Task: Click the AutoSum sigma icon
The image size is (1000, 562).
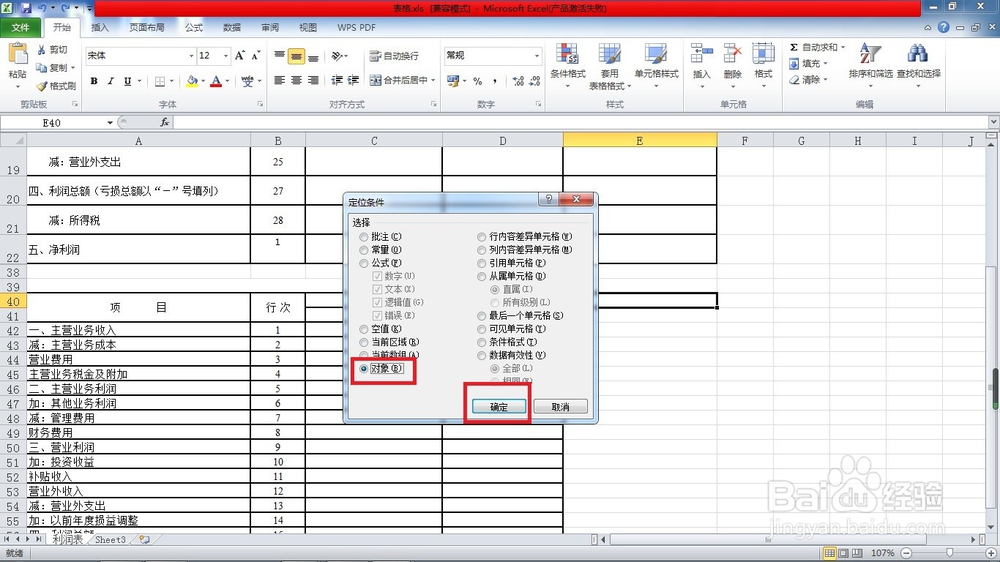Action: tap(794, 47)
